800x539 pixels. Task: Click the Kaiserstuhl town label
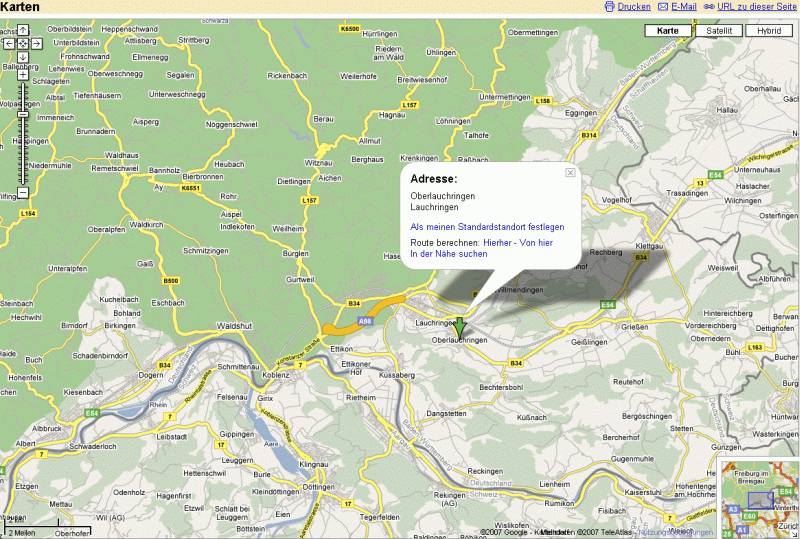coord(643,493)
